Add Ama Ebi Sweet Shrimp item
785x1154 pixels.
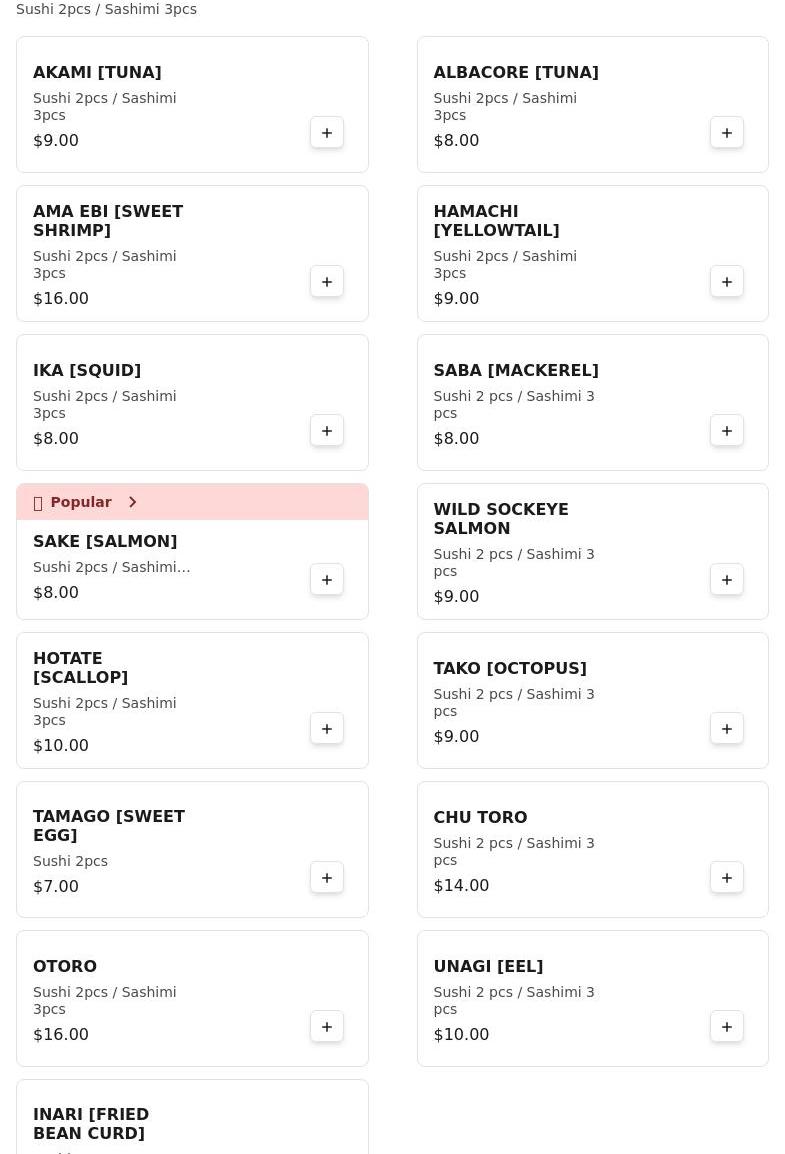tap(327, 282)
